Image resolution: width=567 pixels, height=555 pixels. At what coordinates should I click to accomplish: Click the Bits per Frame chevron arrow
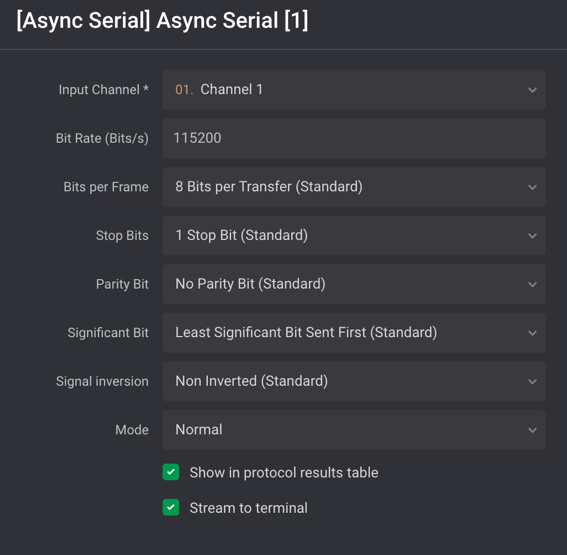click(532, 187)
